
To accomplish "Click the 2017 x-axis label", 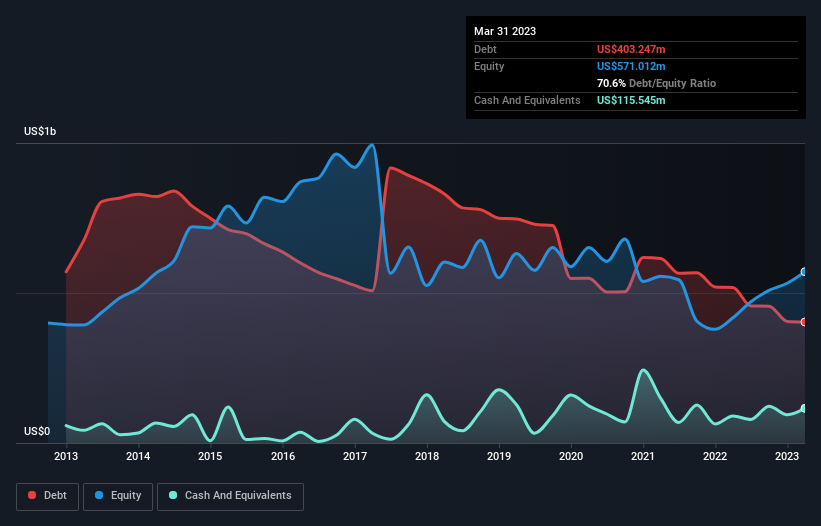I will [x=355, y=456].
